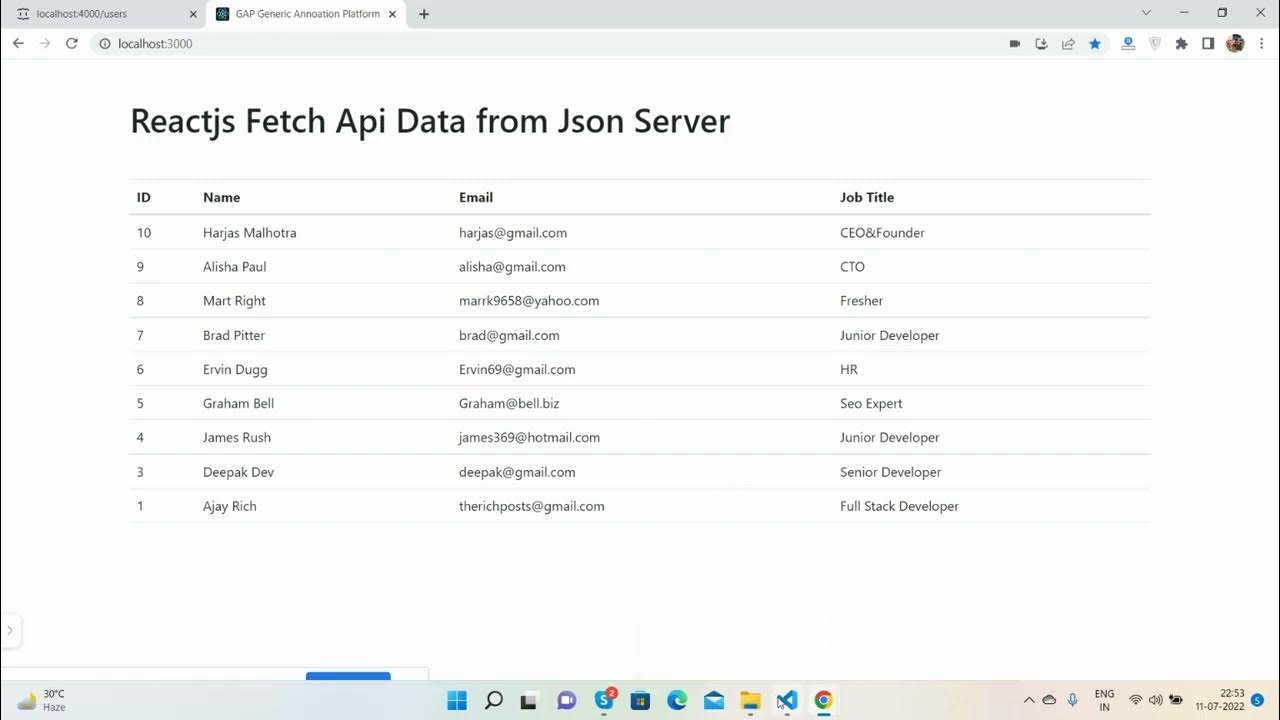Click the harjas@gmail.com email cell
Screen dimensions: 1280x720
(513, 233)
